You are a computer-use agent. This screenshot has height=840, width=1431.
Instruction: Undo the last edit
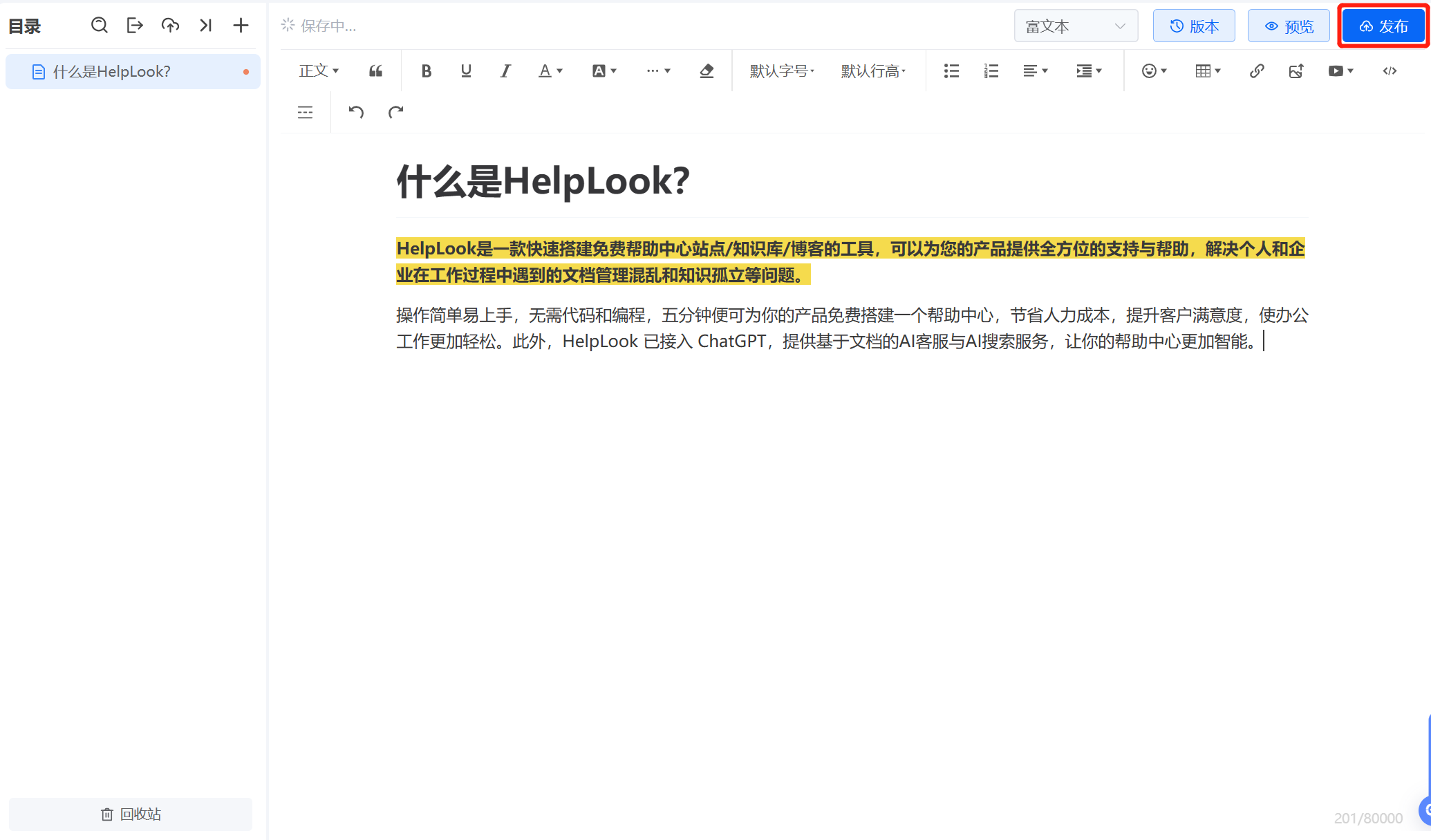click(355, 112)
